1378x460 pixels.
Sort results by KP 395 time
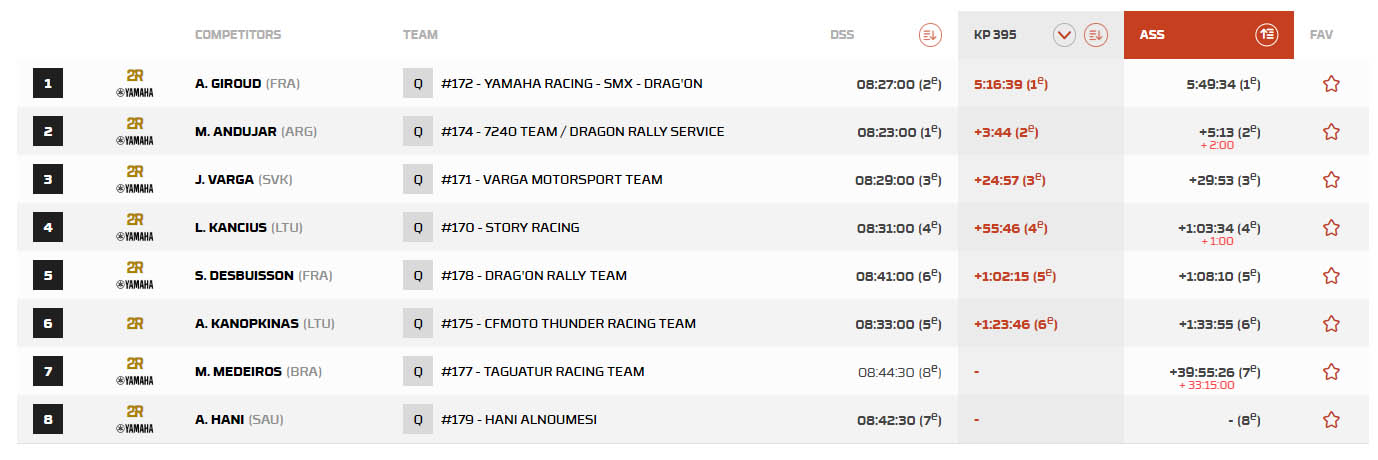click(x=1096, y=35)
